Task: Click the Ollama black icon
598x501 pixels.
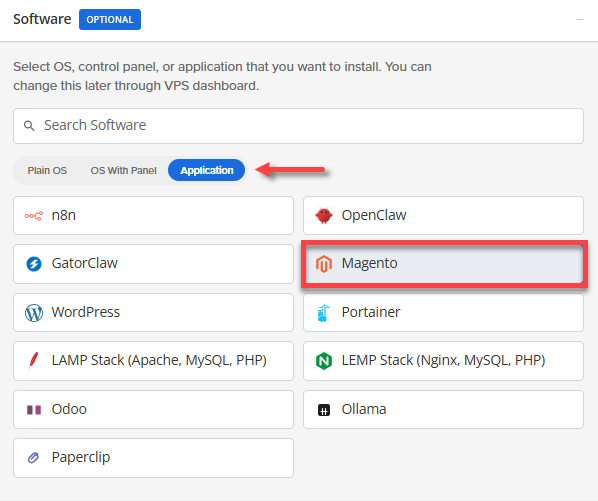Action: click(324, 410)
